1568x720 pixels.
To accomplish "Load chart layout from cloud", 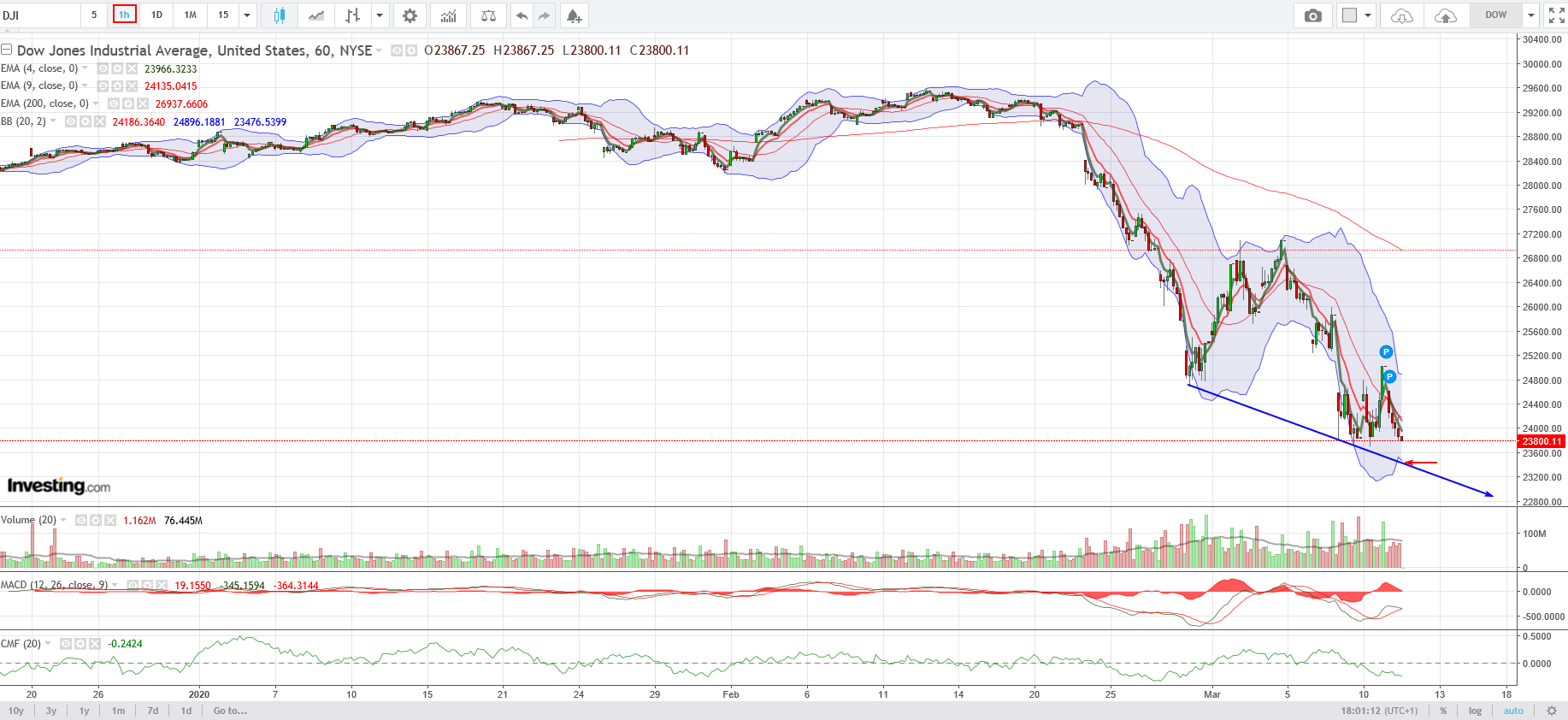I will (1402, 15).
